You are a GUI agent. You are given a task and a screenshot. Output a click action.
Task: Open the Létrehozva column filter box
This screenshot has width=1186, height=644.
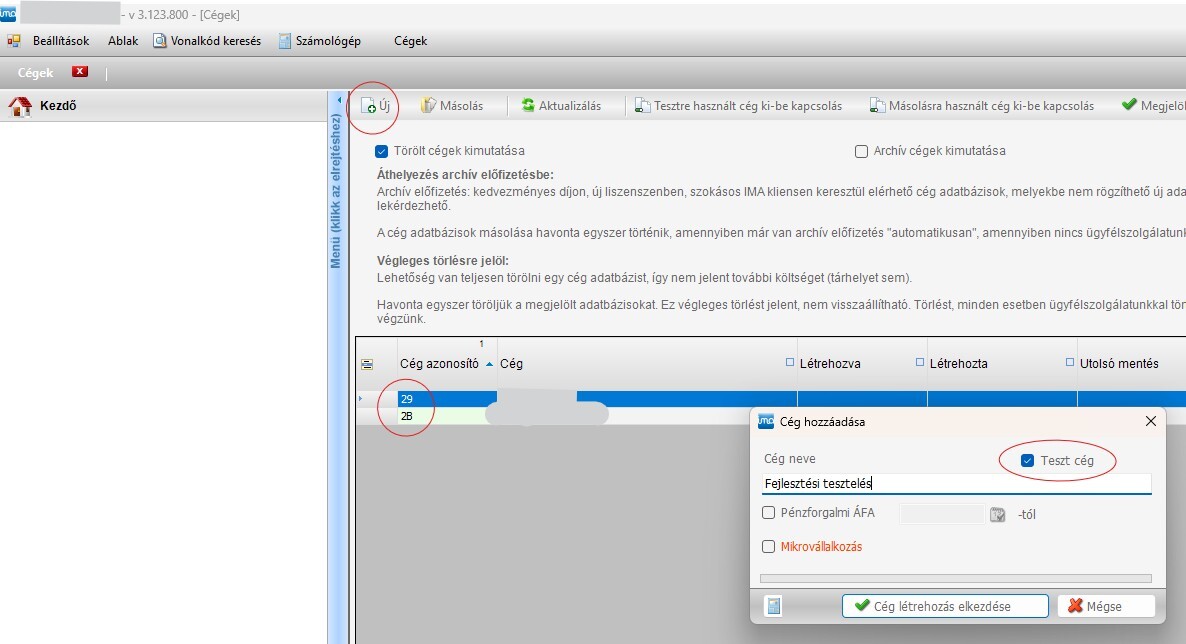pos(790,363)
